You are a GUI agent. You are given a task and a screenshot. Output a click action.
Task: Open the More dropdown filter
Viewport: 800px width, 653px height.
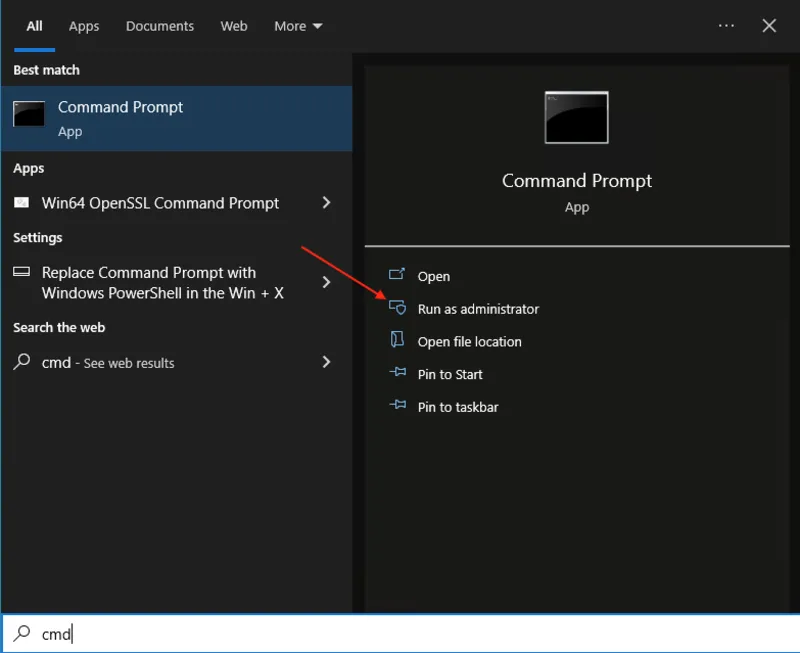click(298, 26)
